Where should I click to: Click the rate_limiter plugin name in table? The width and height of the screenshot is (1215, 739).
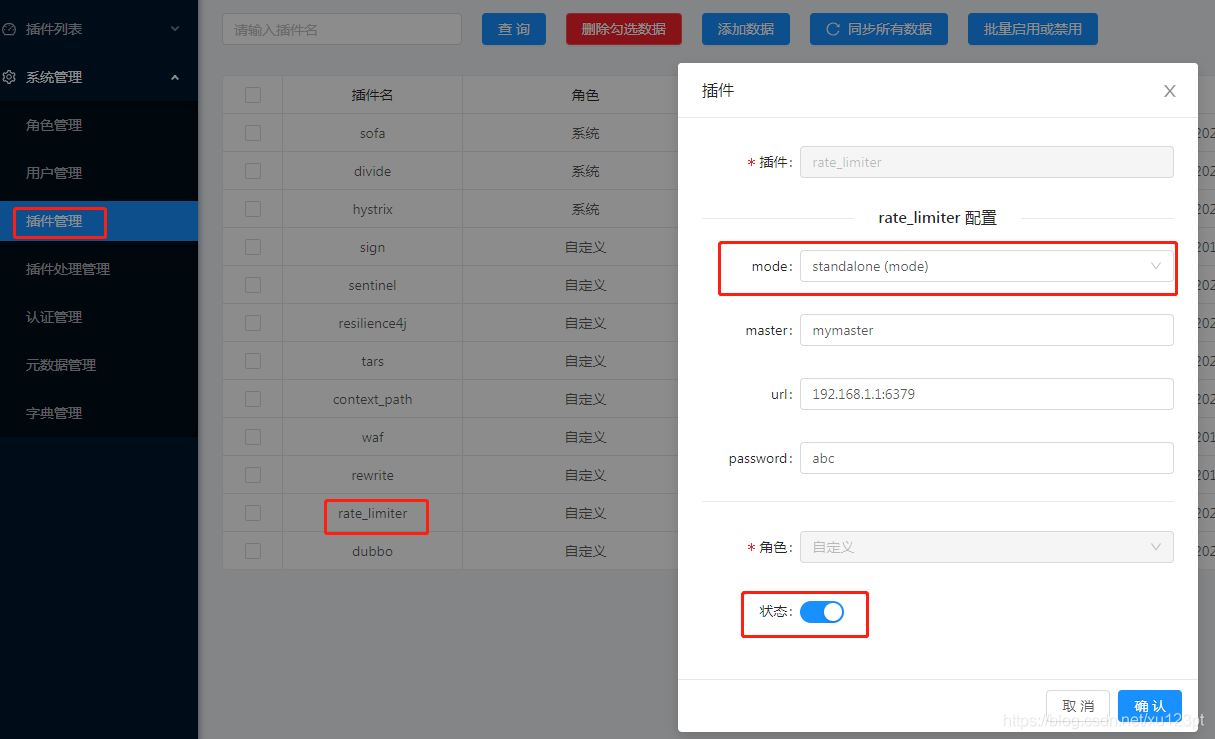373,513
